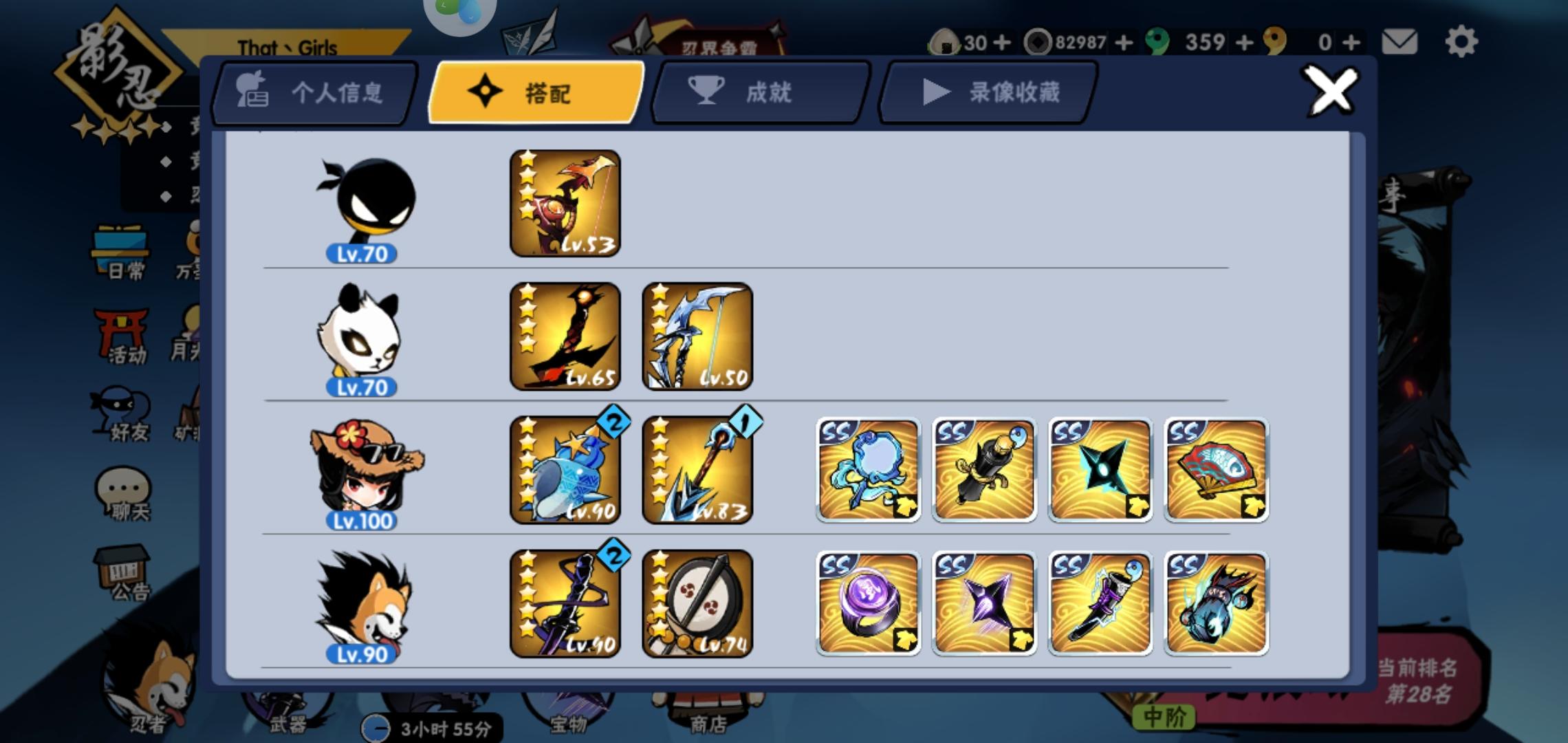Open the settings gear icon

1461,42
